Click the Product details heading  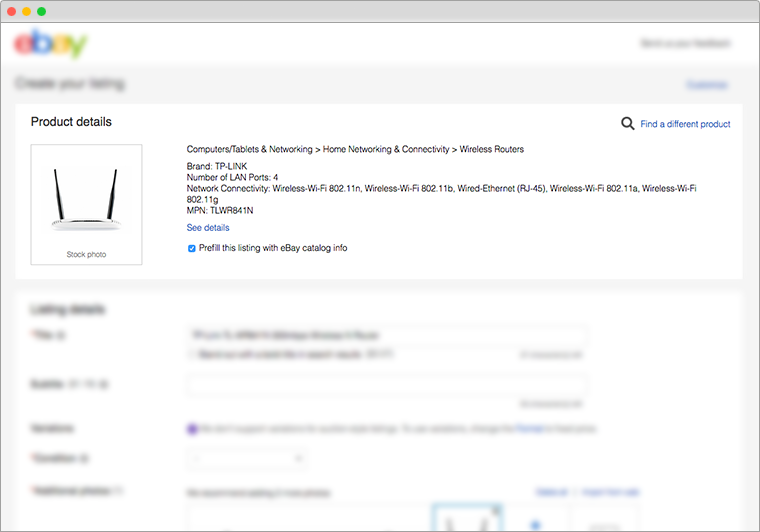pos(71,122)
